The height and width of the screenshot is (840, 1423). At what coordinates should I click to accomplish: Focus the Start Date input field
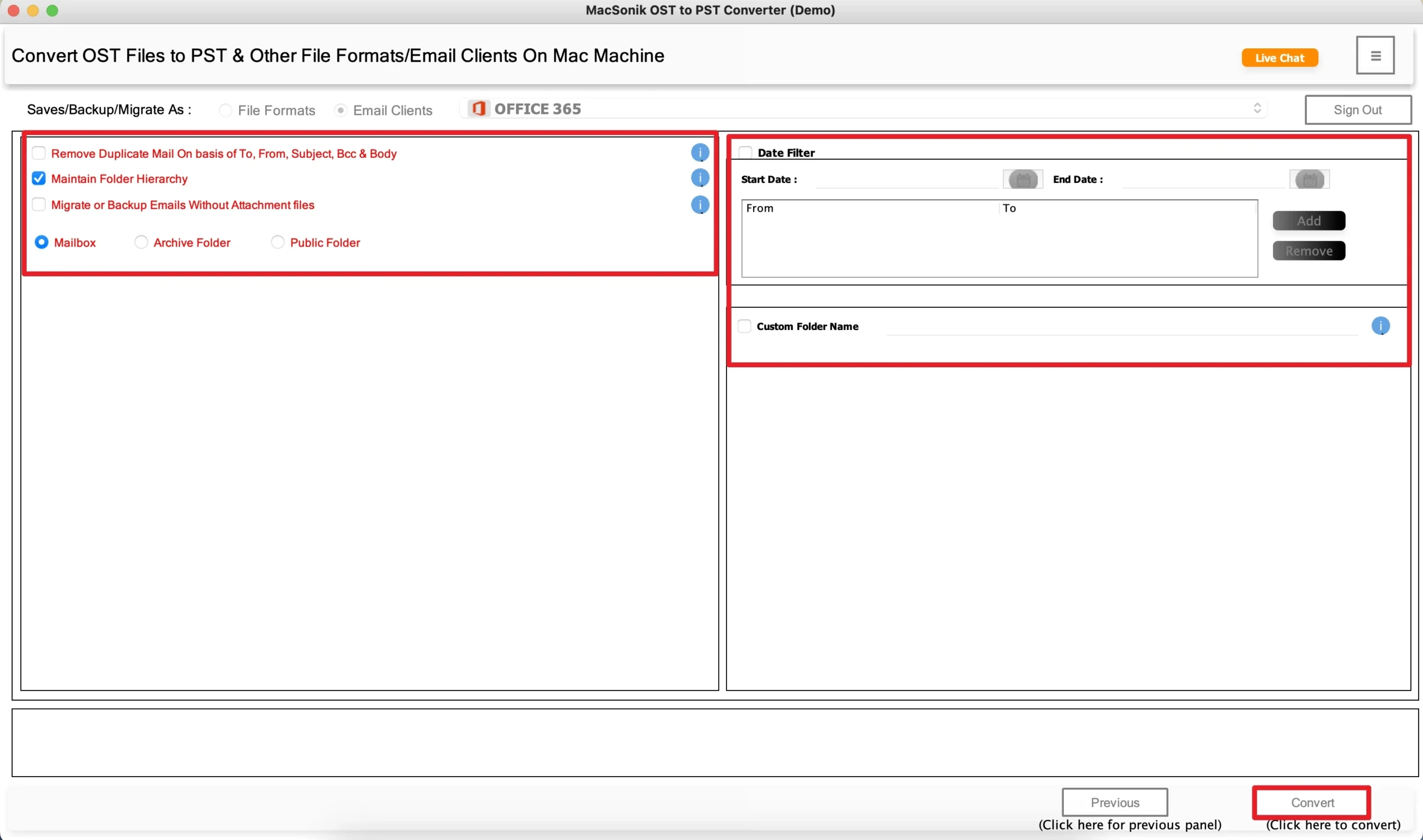[908, 179]
